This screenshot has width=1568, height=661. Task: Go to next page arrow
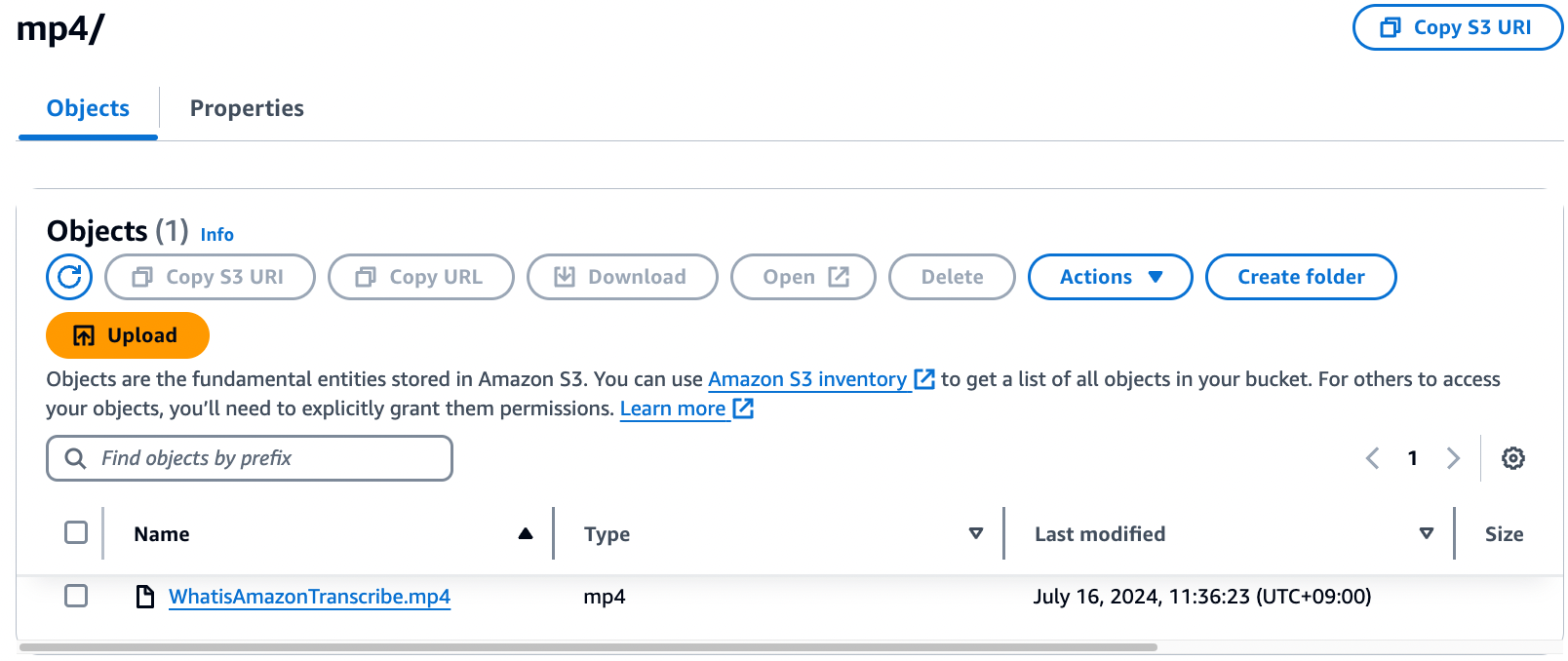[x=1453, y=458]
